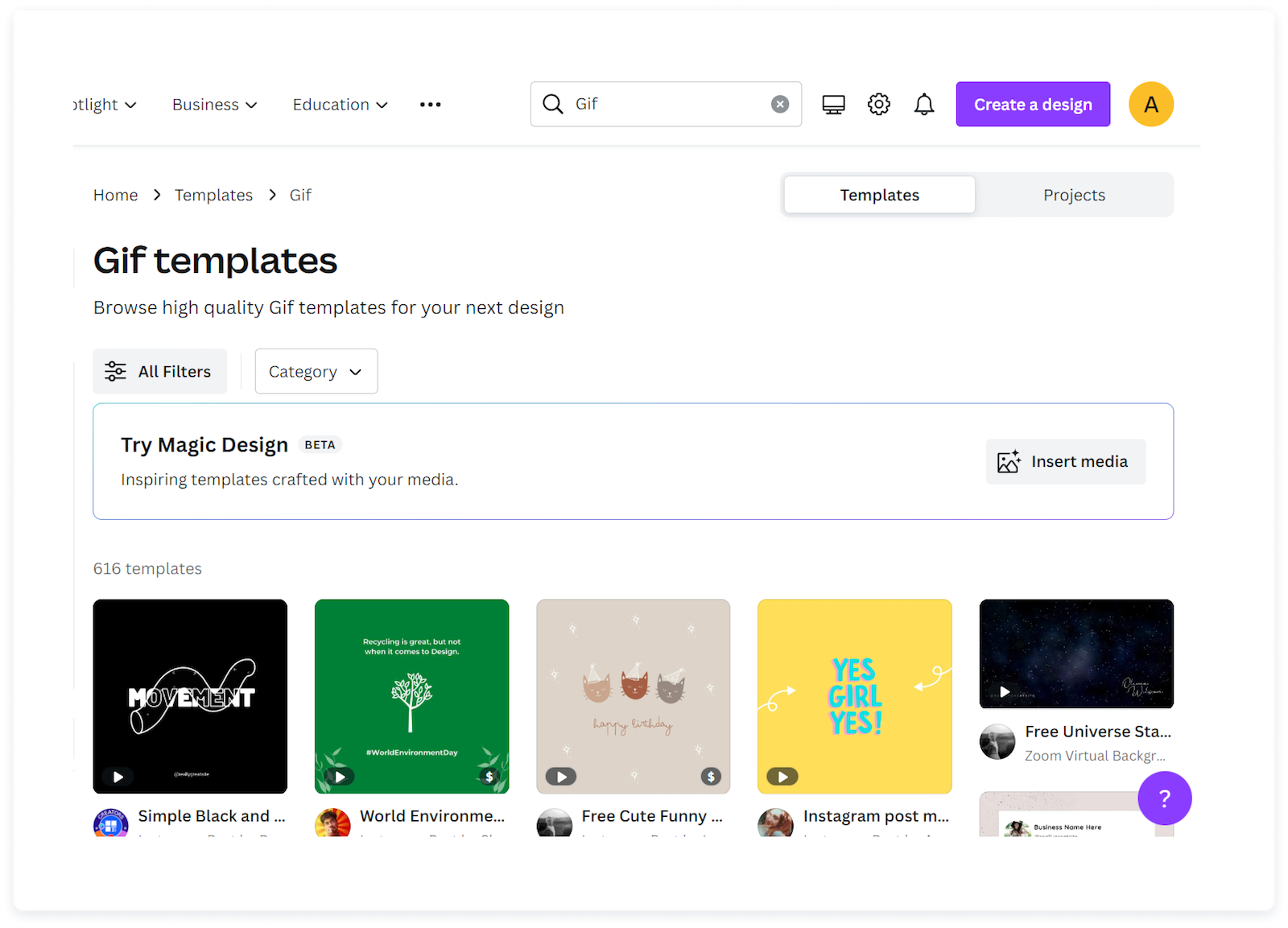Go to Home via the breadcrumb link
1288x928 pixels.
pos(115,194)
